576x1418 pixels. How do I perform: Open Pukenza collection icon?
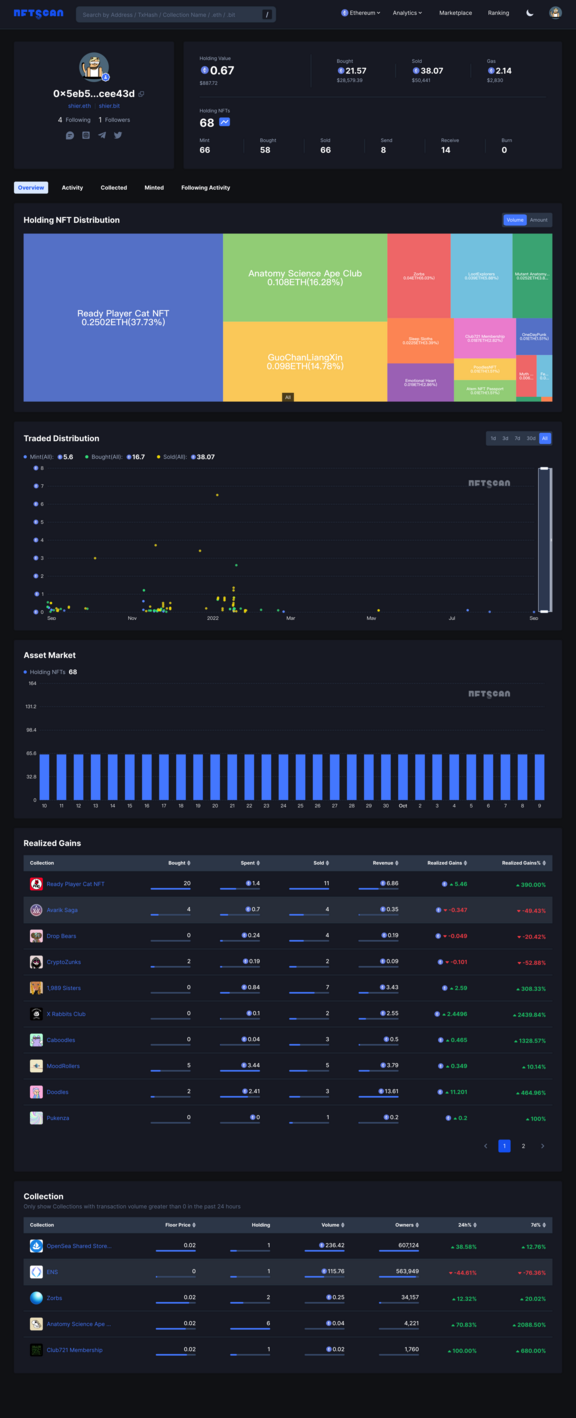pyautogui.click(x=36, y=1118)
